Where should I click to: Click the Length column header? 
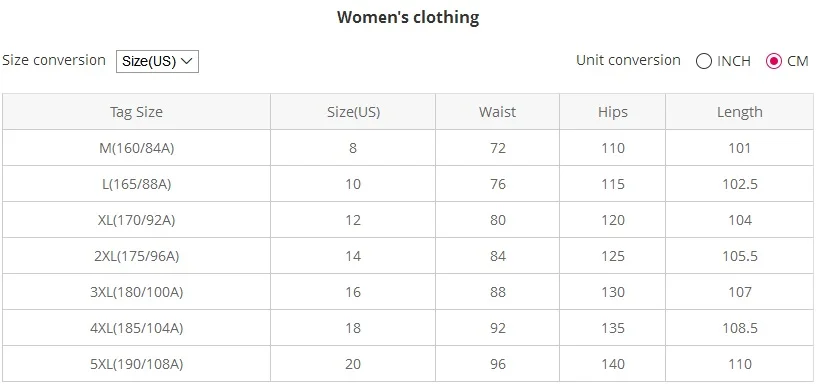pos(739,112)
